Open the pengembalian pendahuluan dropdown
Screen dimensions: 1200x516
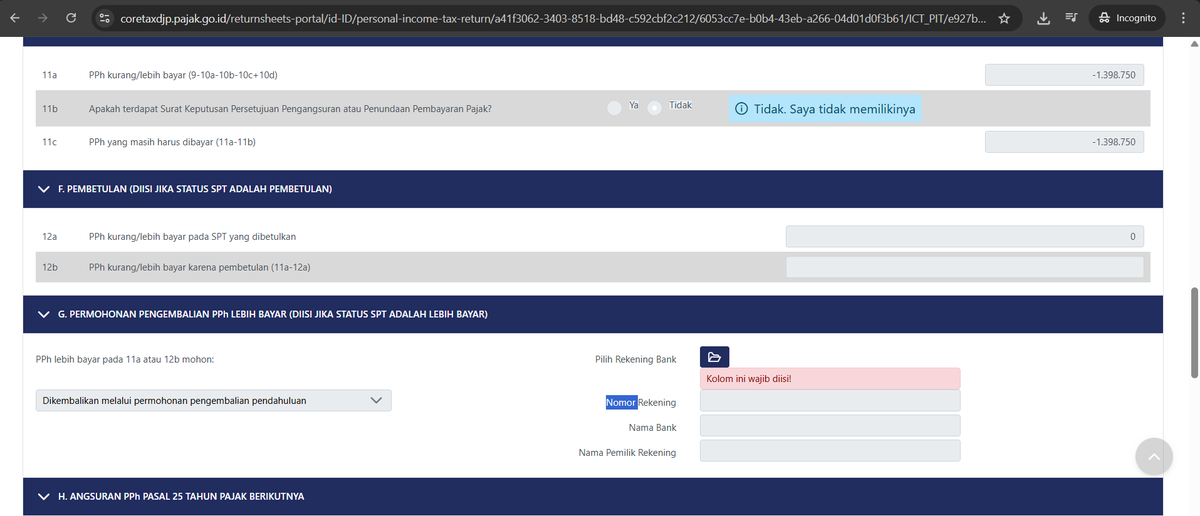213,400
